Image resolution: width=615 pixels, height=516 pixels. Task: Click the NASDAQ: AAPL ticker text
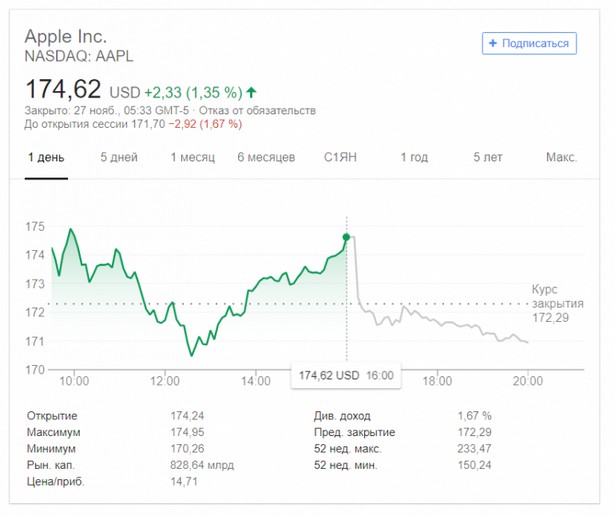(x=78, y=56)
